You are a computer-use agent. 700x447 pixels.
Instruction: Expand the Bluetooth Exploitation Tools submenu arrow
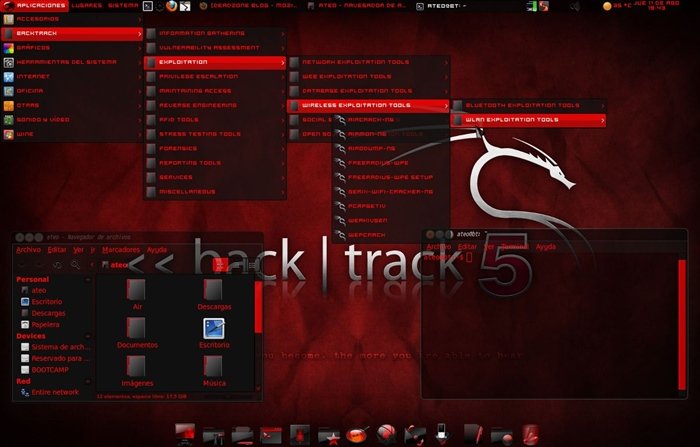tap(603, 105)
